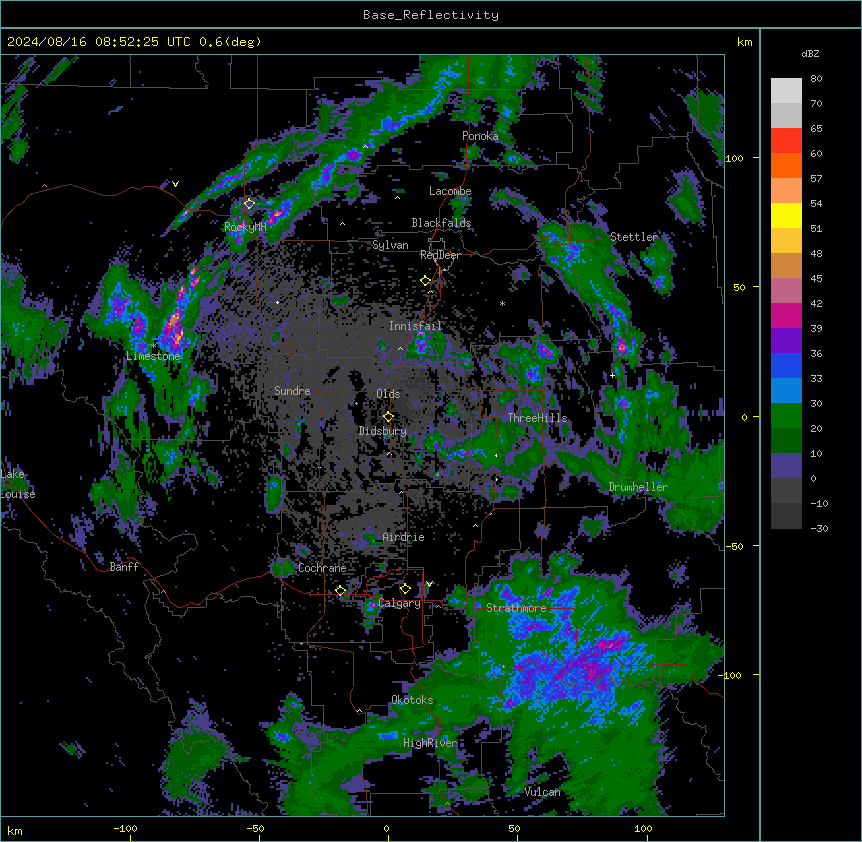Click the Limestone label
Image resolution: width=862 pixels, height=842 pixels.
[x=153, y=356]
